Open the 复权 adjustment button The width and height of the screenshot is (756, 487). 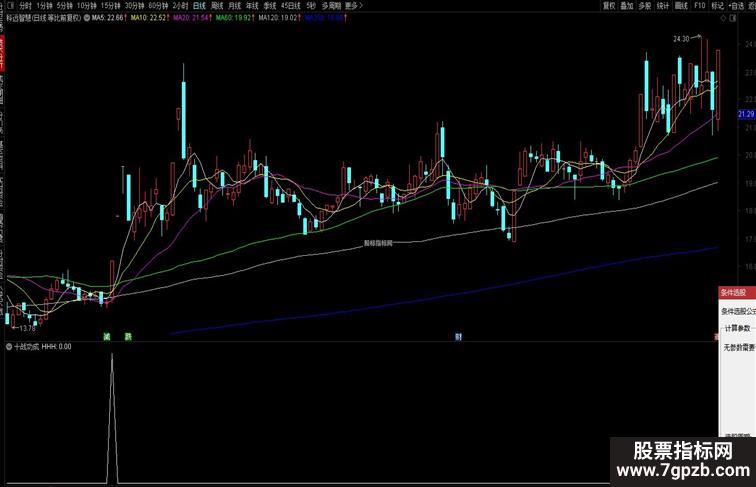609,6
